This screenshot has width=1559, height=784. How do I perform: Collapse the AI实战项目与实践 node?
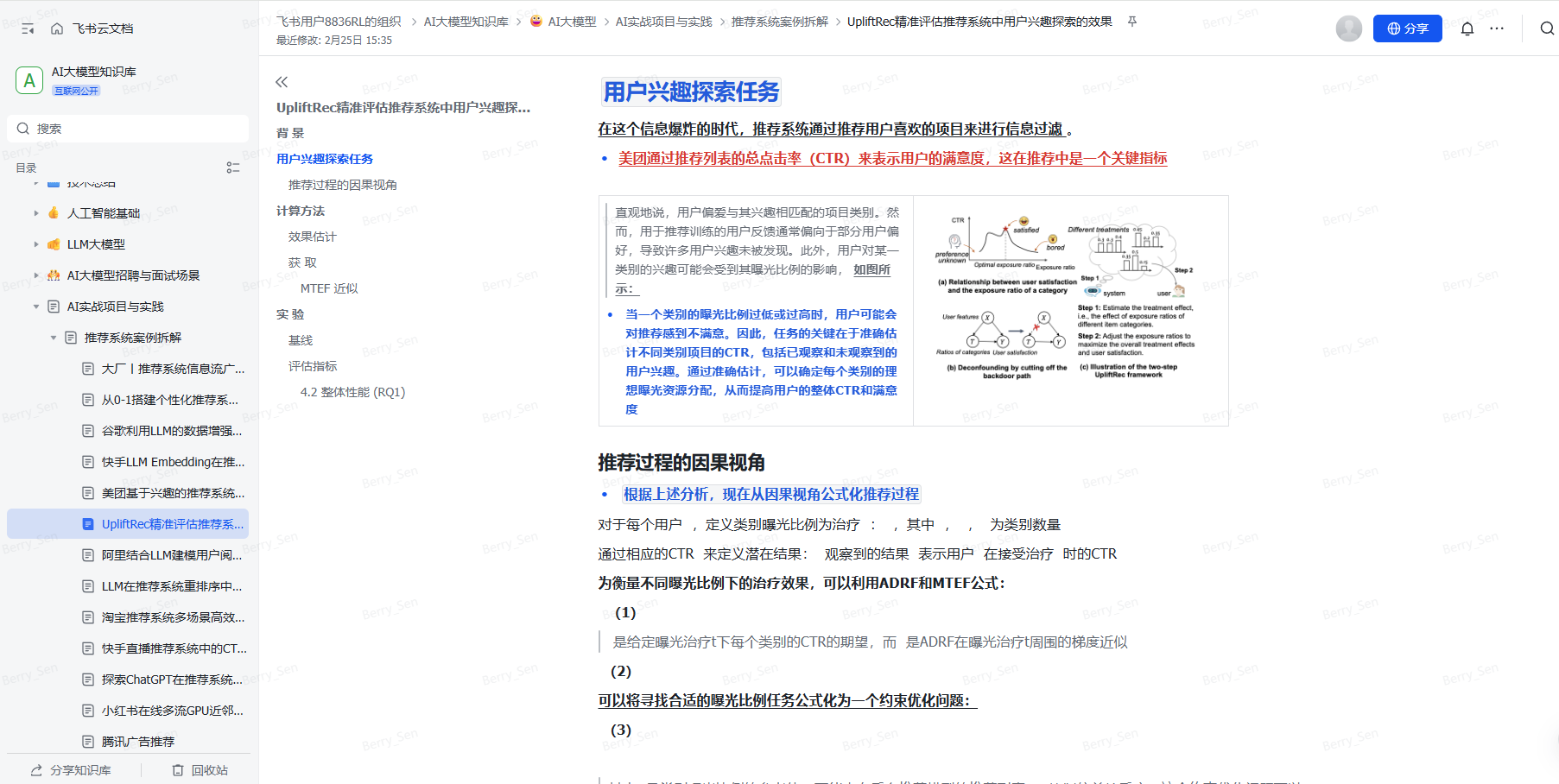click(36, 307)
